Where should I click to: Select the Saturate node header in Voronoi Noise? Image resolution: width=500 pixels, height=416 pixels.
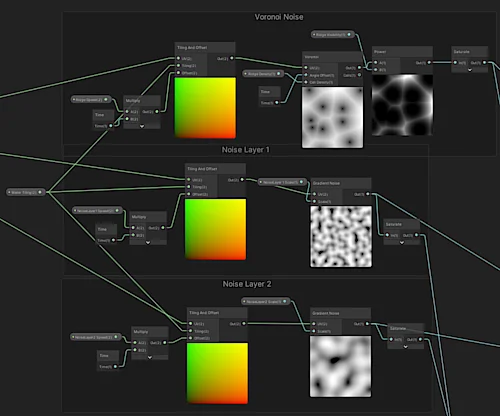point(470,52)
